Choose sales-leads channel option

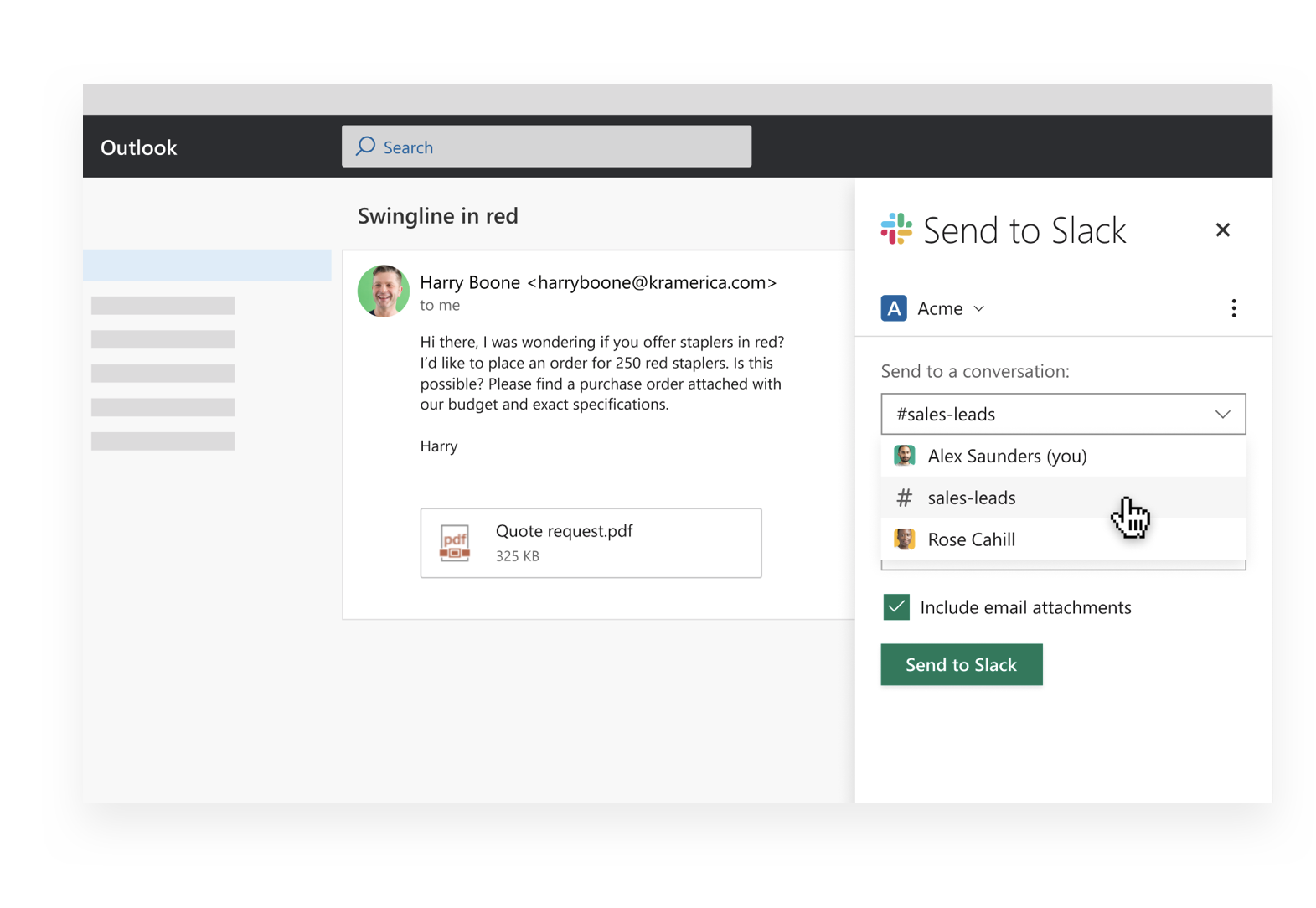(x=1063, y=498)
